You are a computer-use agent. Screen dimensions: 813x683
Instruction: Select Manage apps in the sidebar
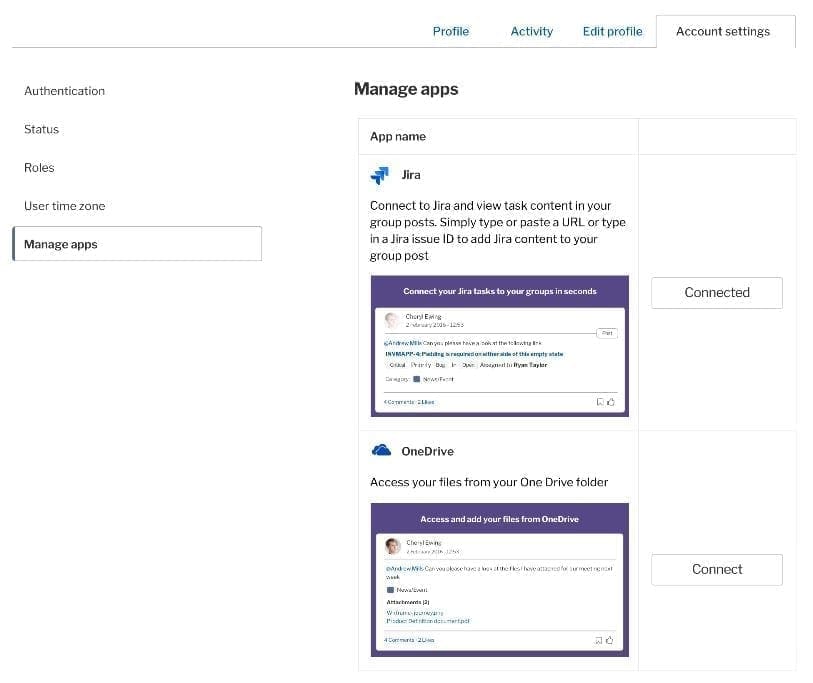point(137,244)
